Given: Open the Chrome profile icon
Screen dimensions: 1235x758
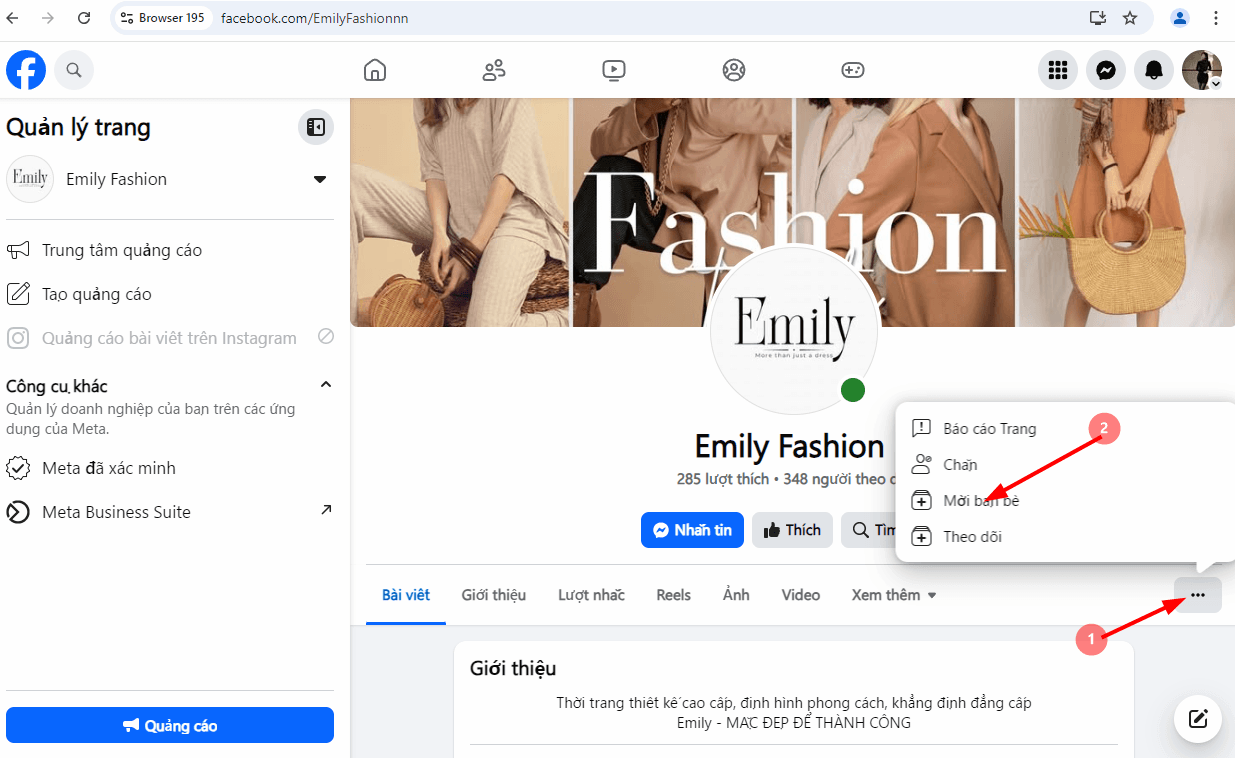Looking at the screenshot, I should (x=1180, y=18).
